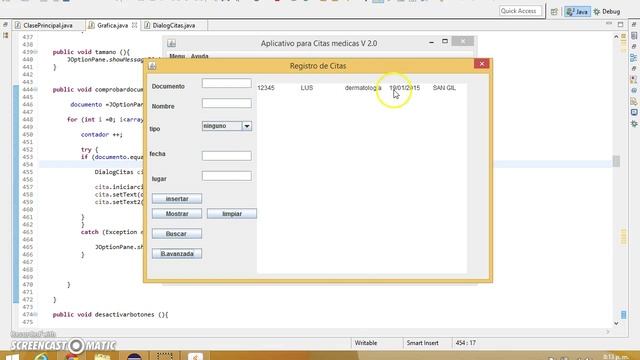Open the Outline minimized view icon

point(634,58)
